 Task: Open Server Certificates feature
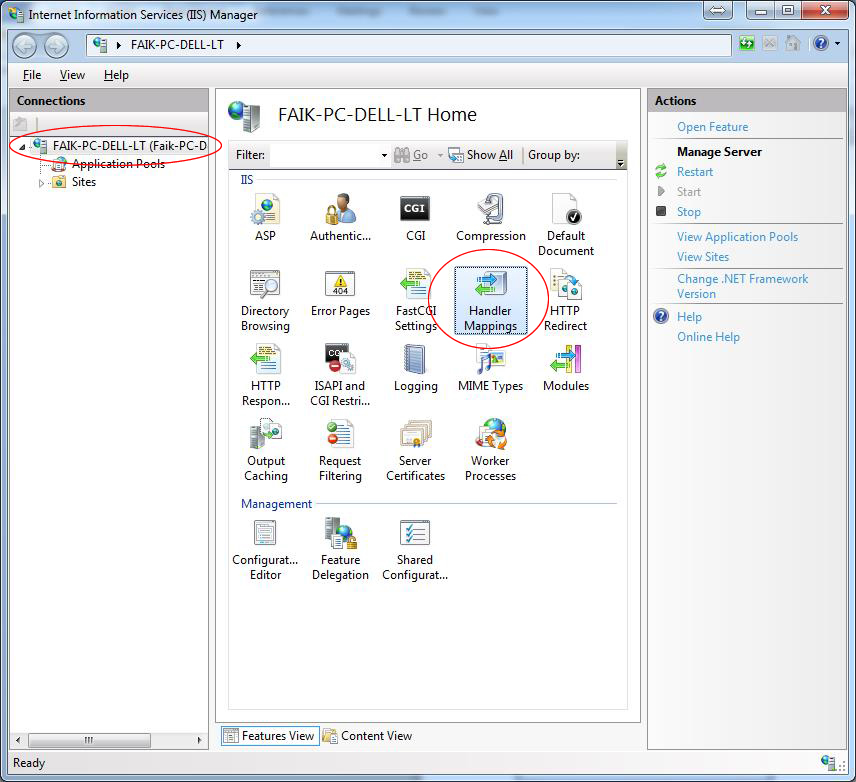click(415, 451)
